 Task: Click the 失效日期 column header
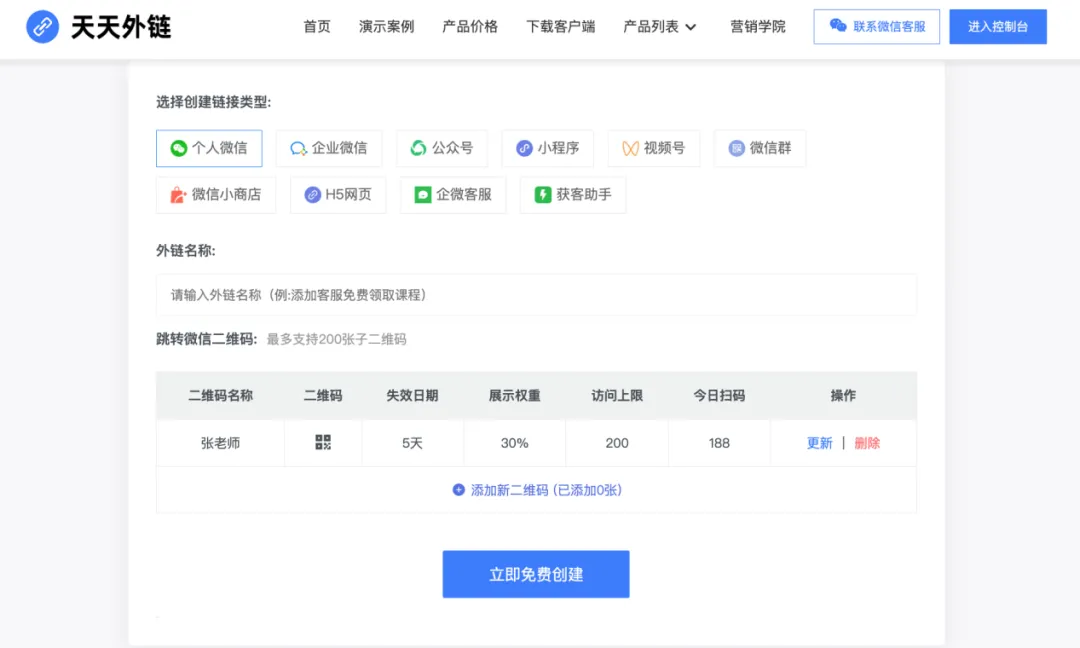point(412,395)
